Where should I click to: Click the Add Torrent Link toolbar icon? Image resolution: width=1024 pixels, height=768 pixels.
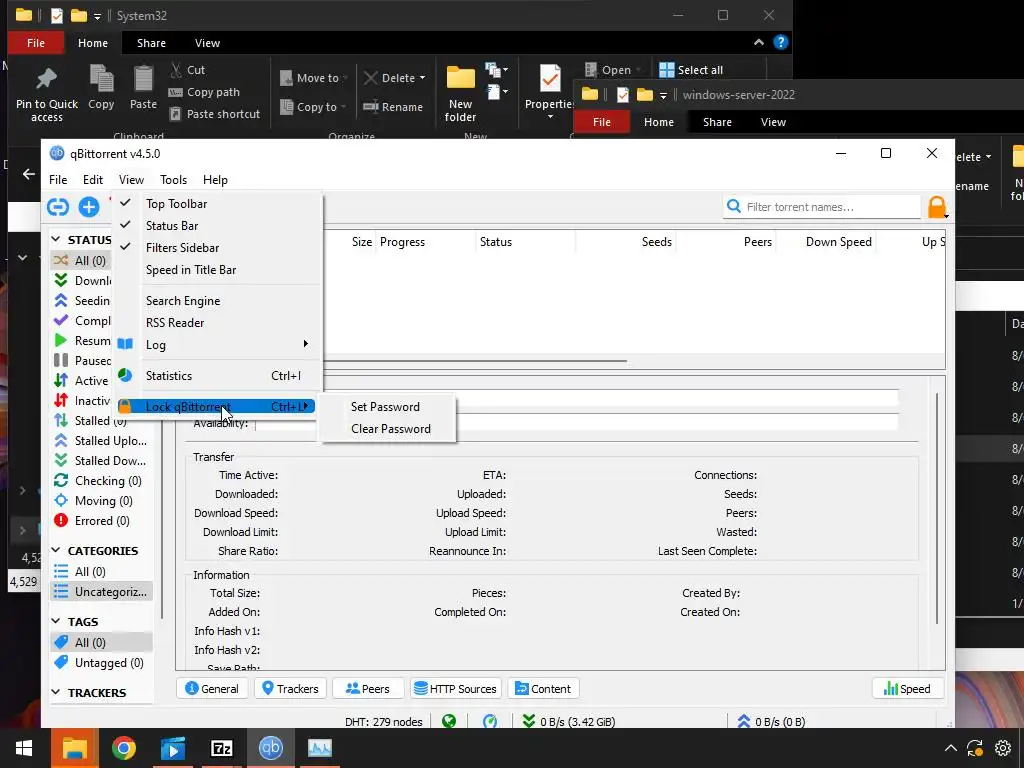(57, 207)
